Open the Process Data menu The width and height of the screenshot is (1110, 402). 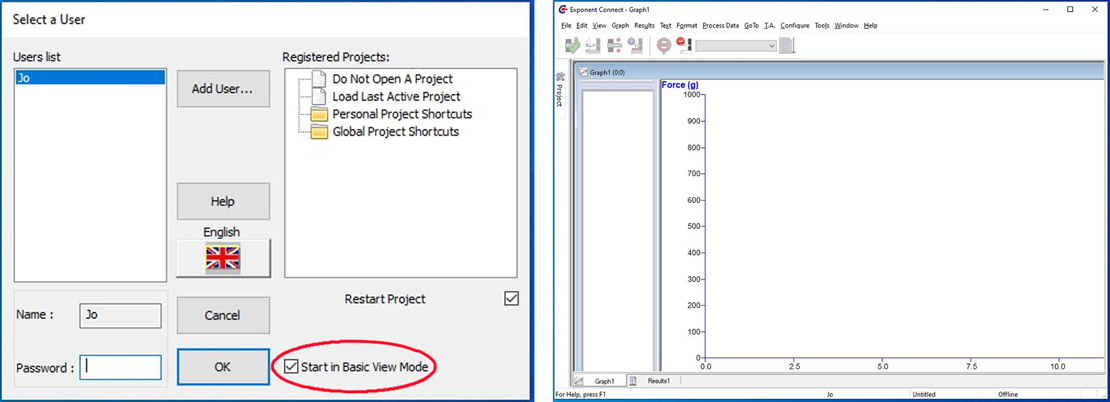(720, 25)
